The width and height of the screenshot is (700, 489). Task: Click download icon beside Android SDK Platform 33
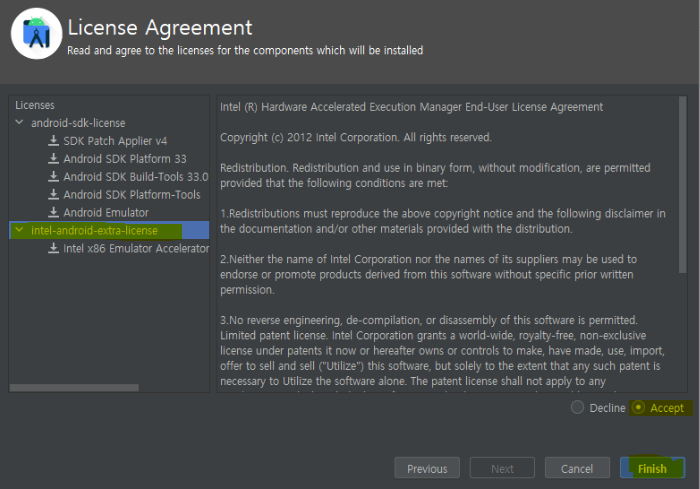pos(54,159)
